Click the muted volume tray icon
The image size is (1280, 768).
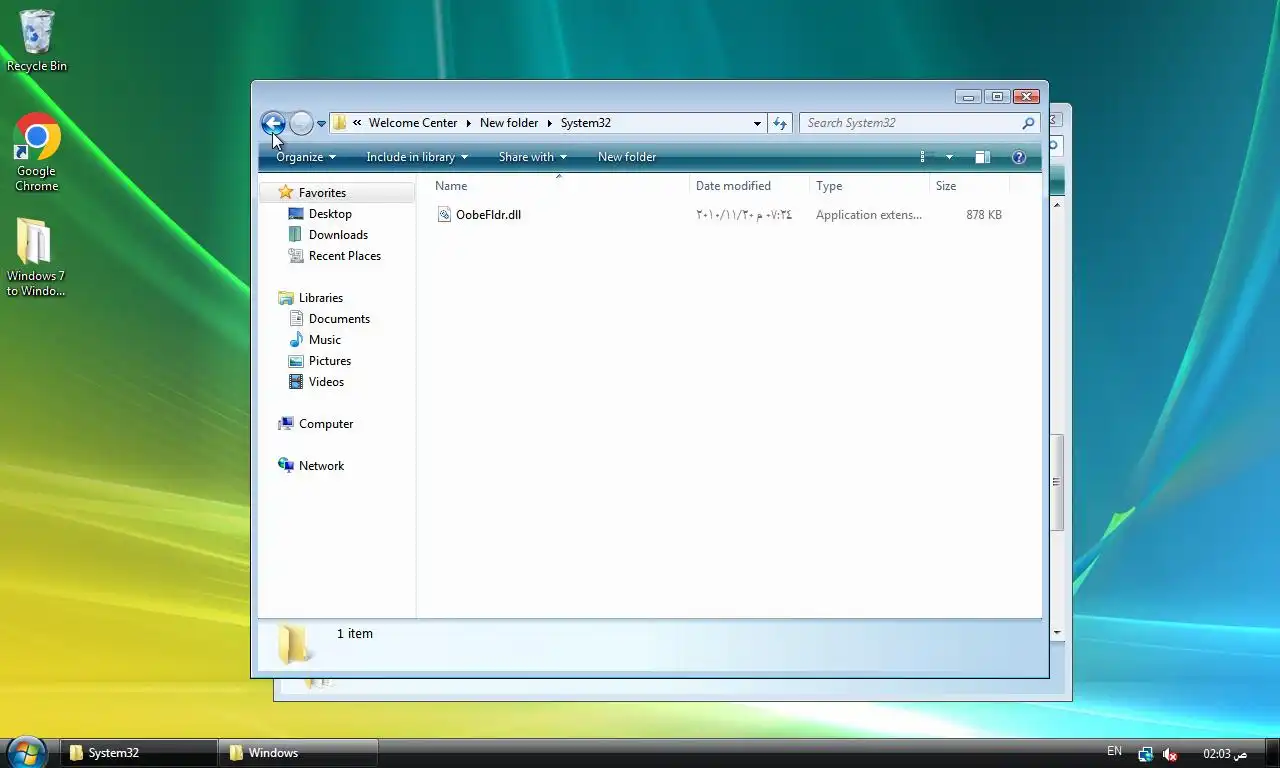point(1170,754)
